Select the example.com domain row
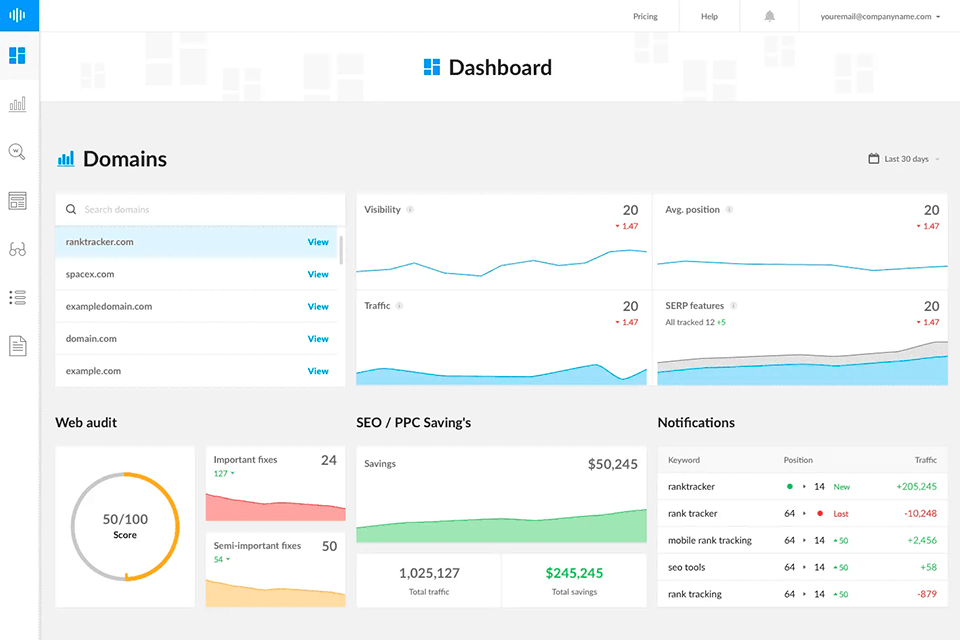Screen dimensions: 960x640 (196, 371)
